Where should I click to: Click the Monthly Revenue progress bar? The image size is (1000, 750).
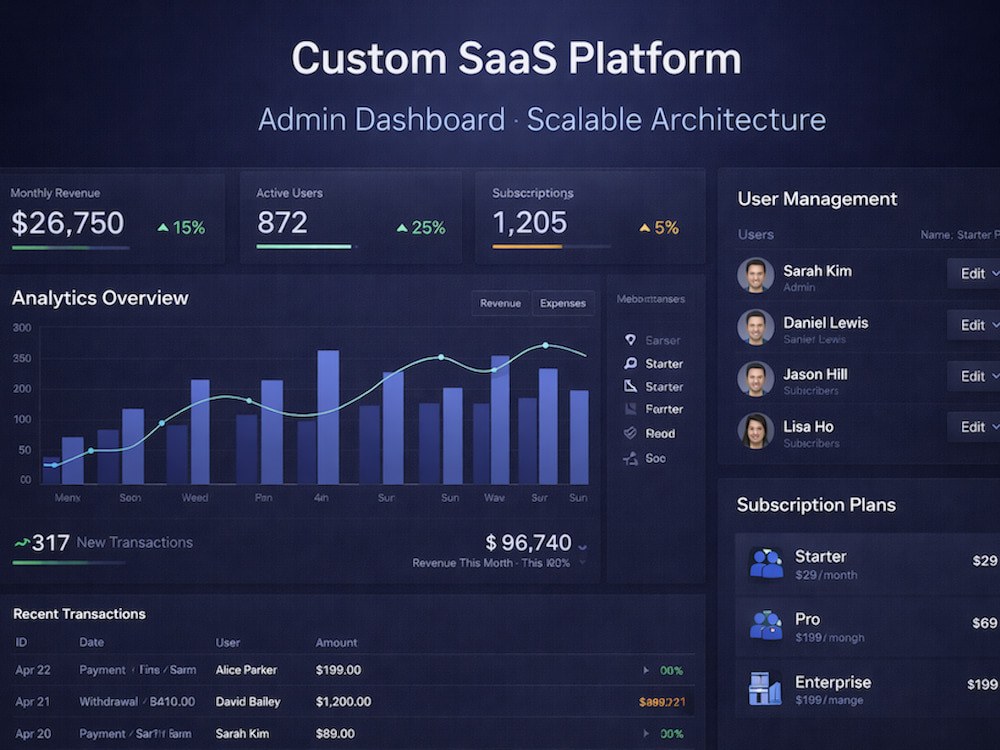click(70, 247)
